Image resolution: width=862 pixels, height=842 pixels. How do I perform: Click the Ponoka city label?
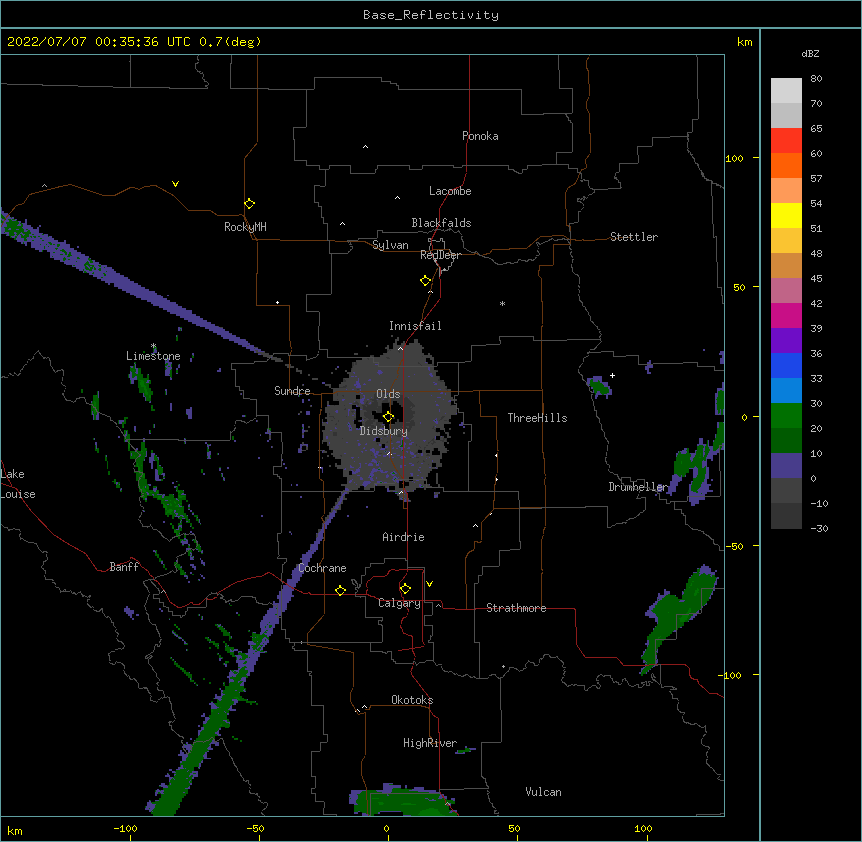[x=480, y=136]
